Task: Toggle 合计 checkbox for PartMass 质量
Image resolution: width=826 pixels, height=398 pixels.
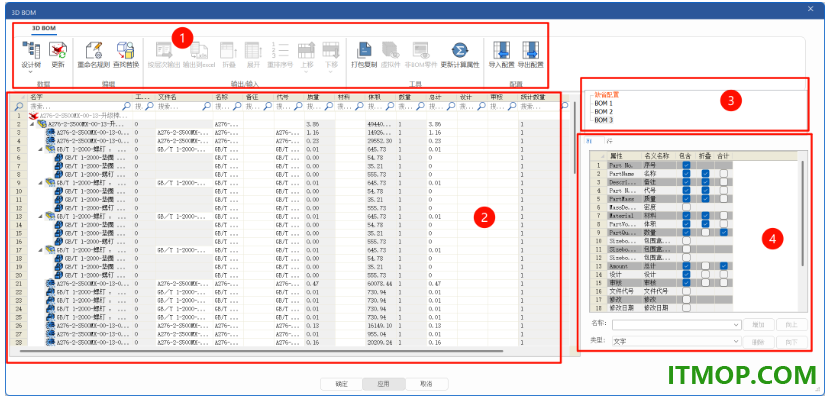Action: coord(724,198)
